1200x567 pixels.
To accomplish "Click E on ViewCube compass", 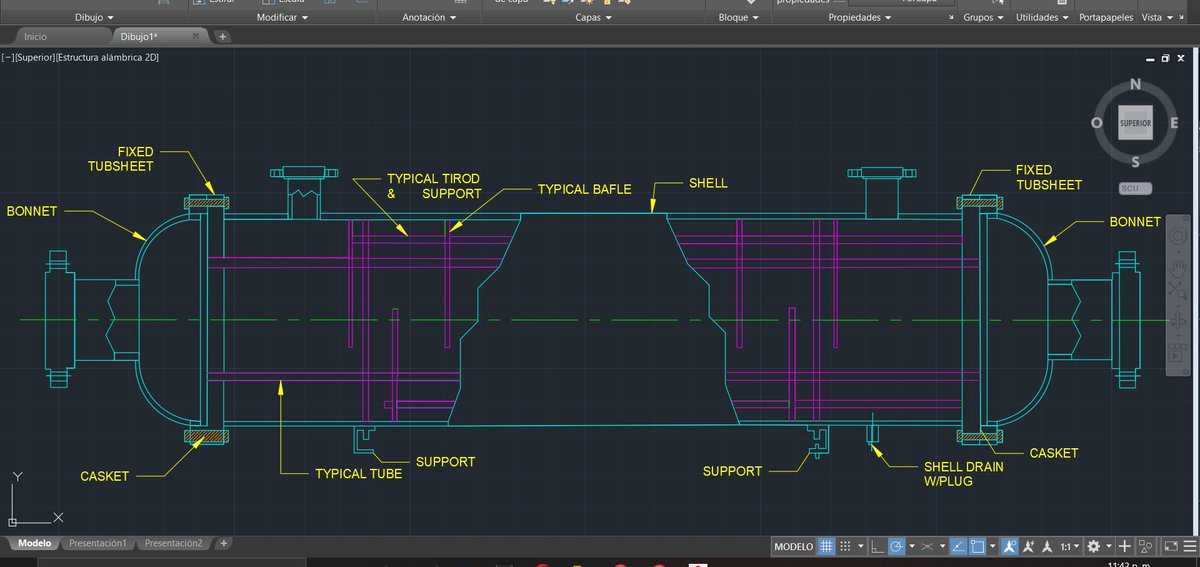I will [x=1174, y=123].
